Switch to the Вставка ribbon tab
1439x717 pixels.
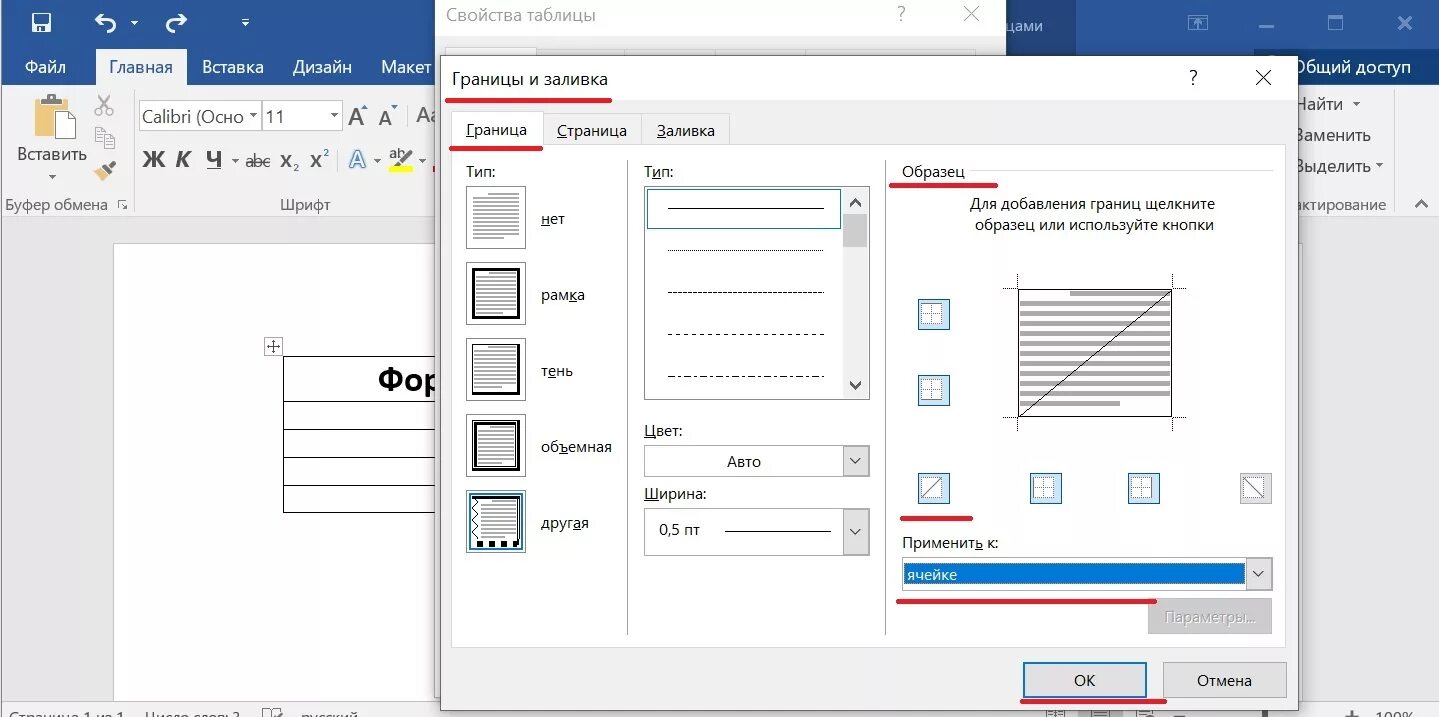pos(233,67)
